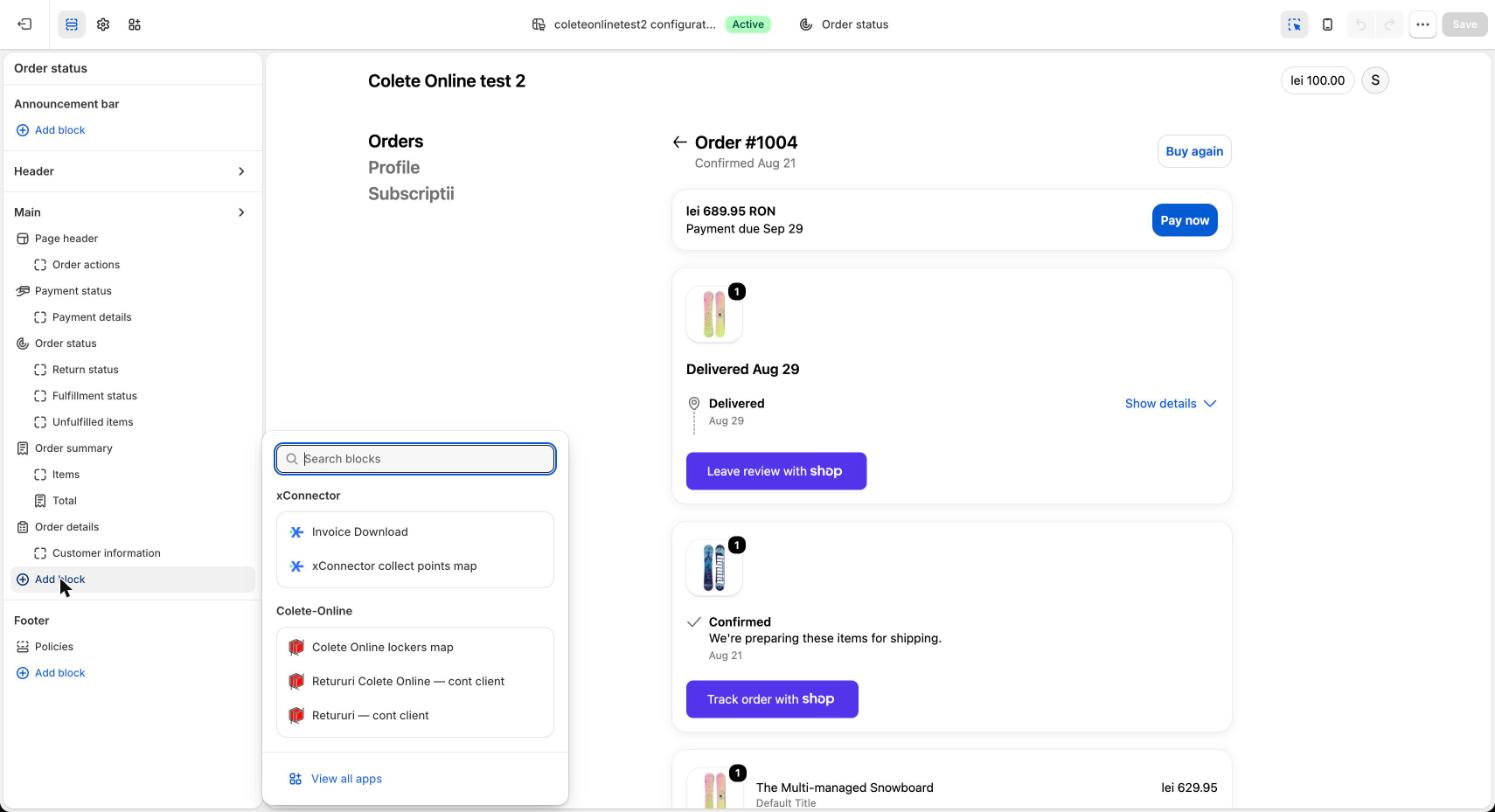The image size is (1495, 812).
Task: Click the redo arrow icon
Action: (1389, 24)
